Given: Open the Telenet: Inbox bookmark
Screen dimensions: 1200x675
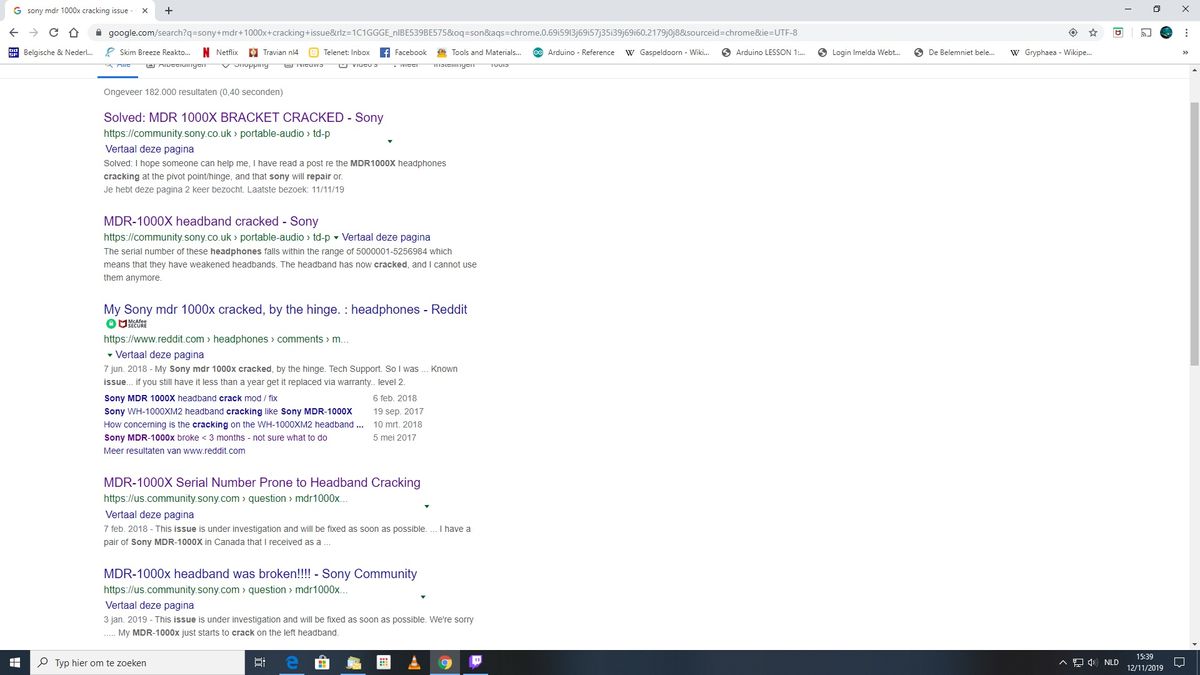Looking at the screenshot, I should point(340,52).
